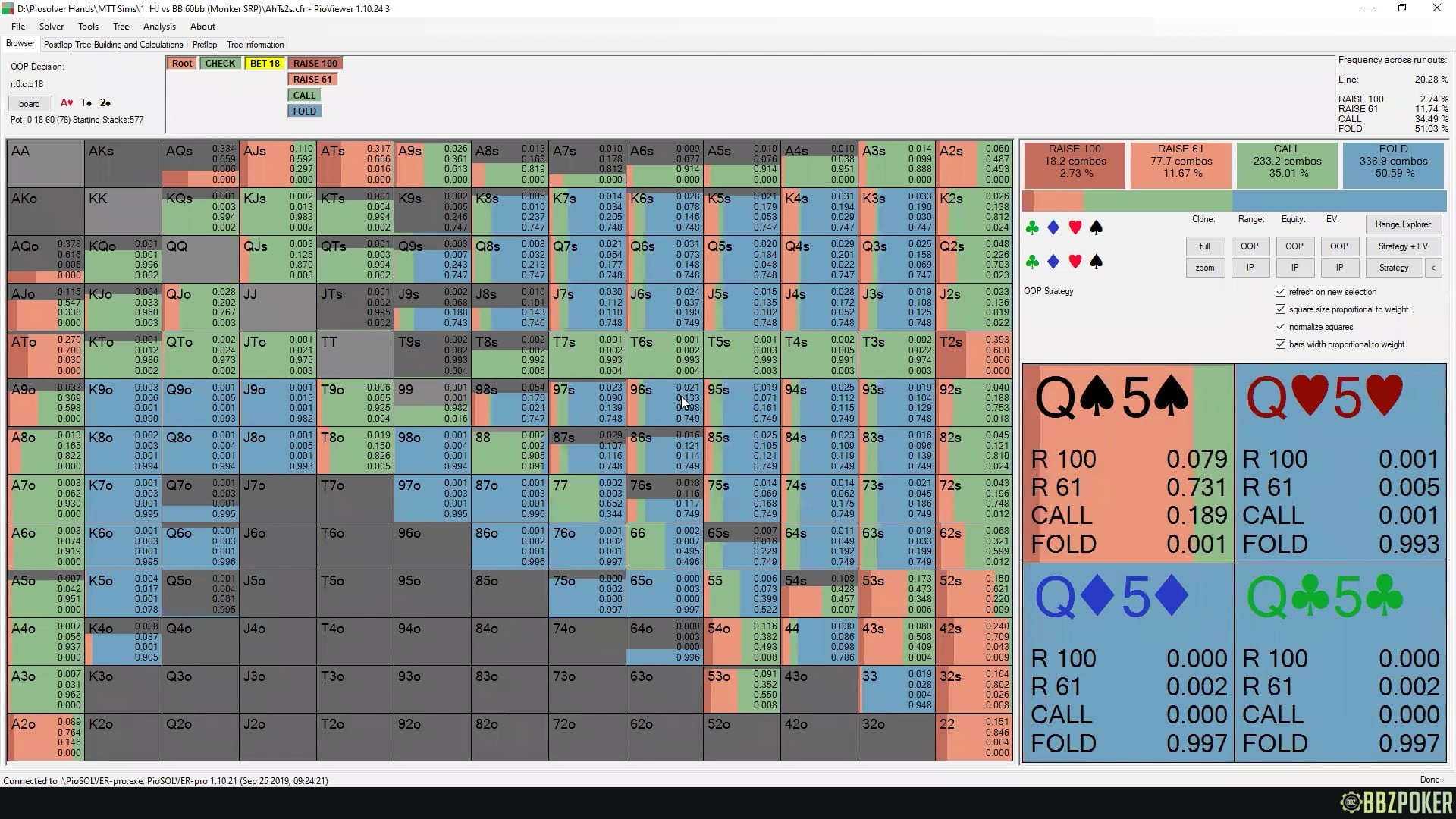
Task: Toggle square size proportional to weight
Action: [x=1281, y=309]
